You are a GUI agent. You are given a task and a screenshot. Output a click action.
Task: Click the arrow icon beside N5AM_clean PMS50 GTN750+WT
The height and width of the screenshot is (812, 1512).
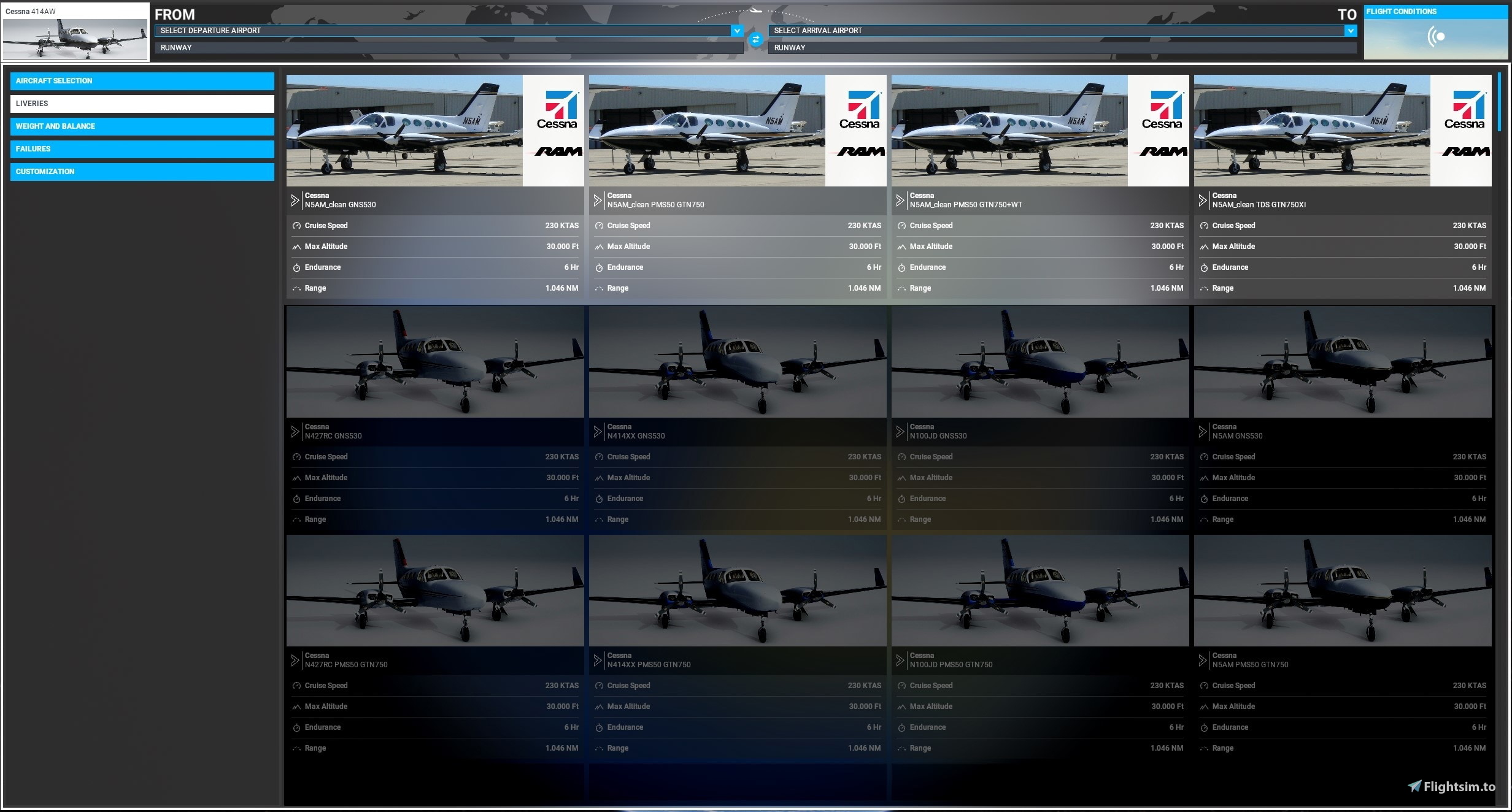click(900, 201)
